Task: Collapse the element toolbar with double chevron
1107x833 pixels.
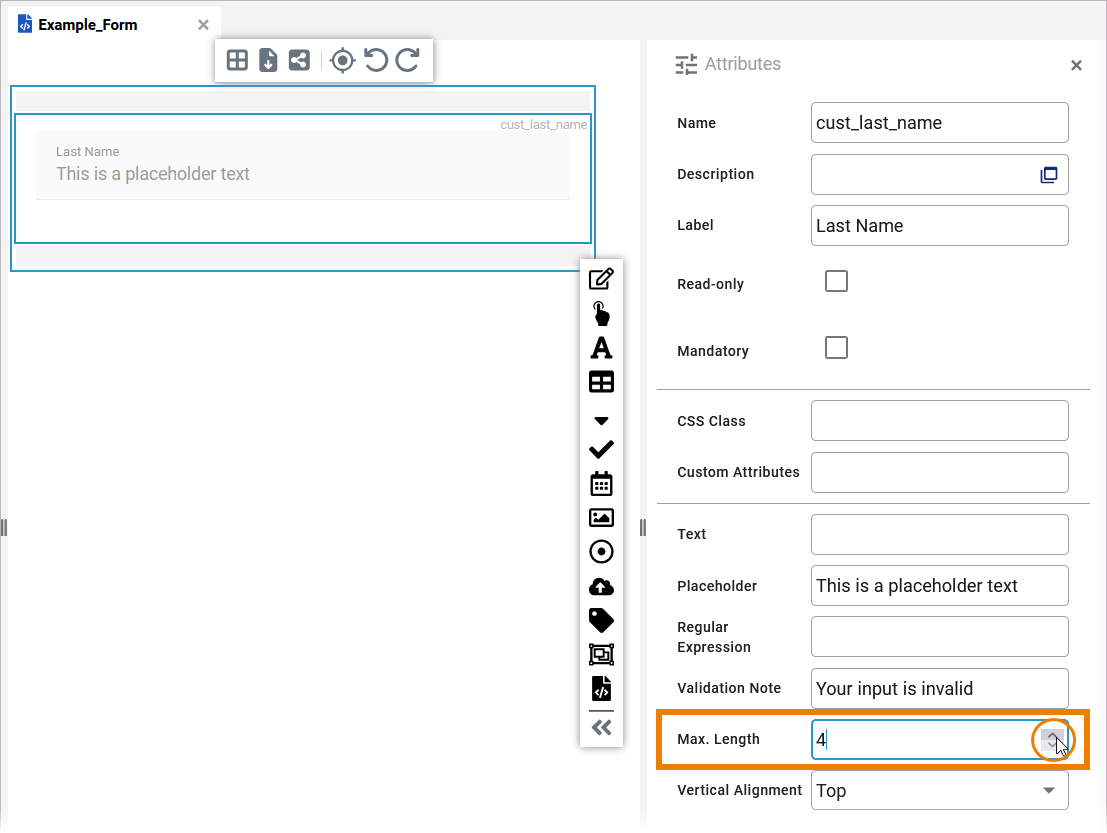Action: point(601,727)
